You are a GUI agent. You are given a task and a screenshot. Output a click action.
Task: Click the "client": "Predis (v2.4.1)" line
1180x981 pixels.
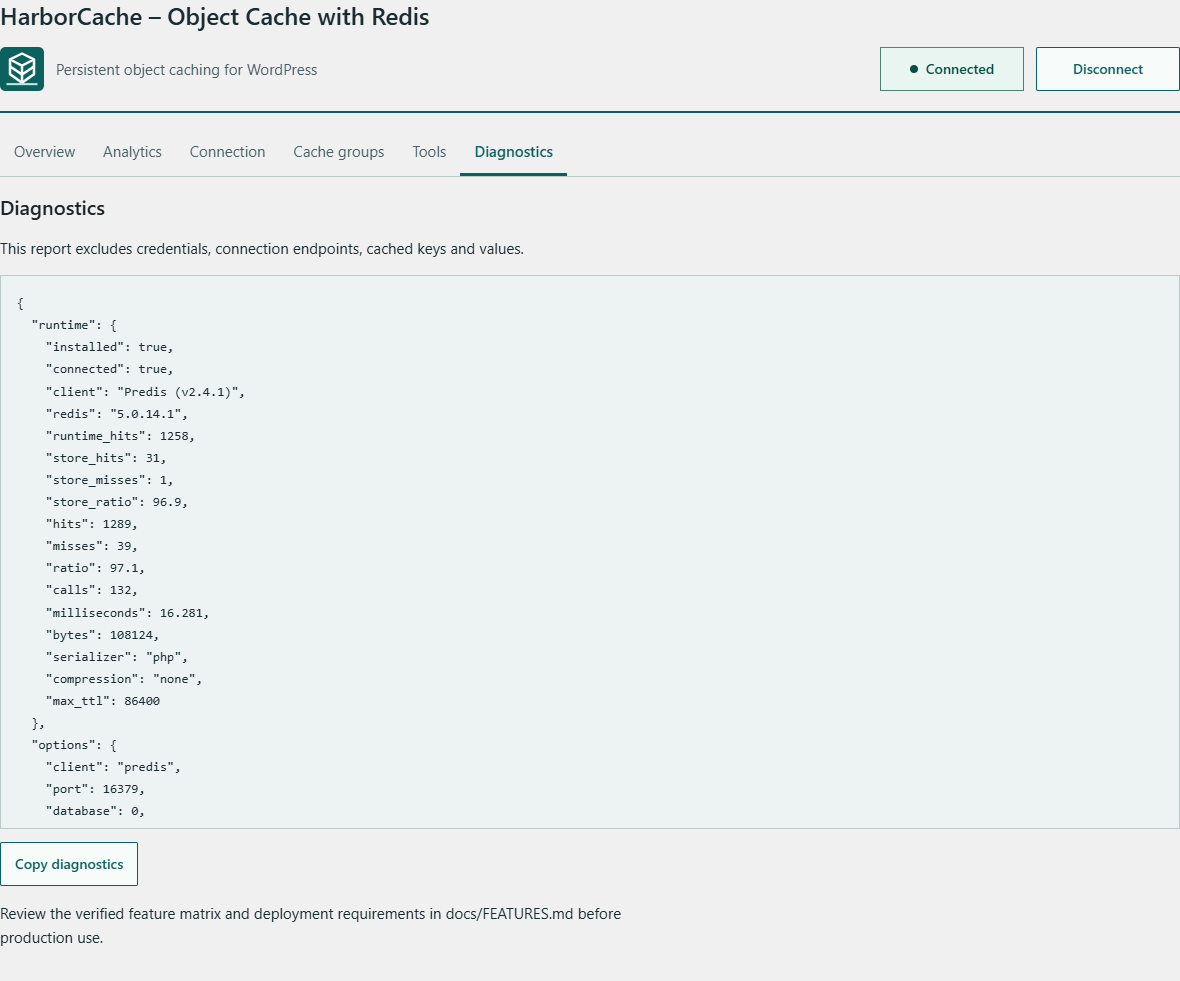pos(145,392)
